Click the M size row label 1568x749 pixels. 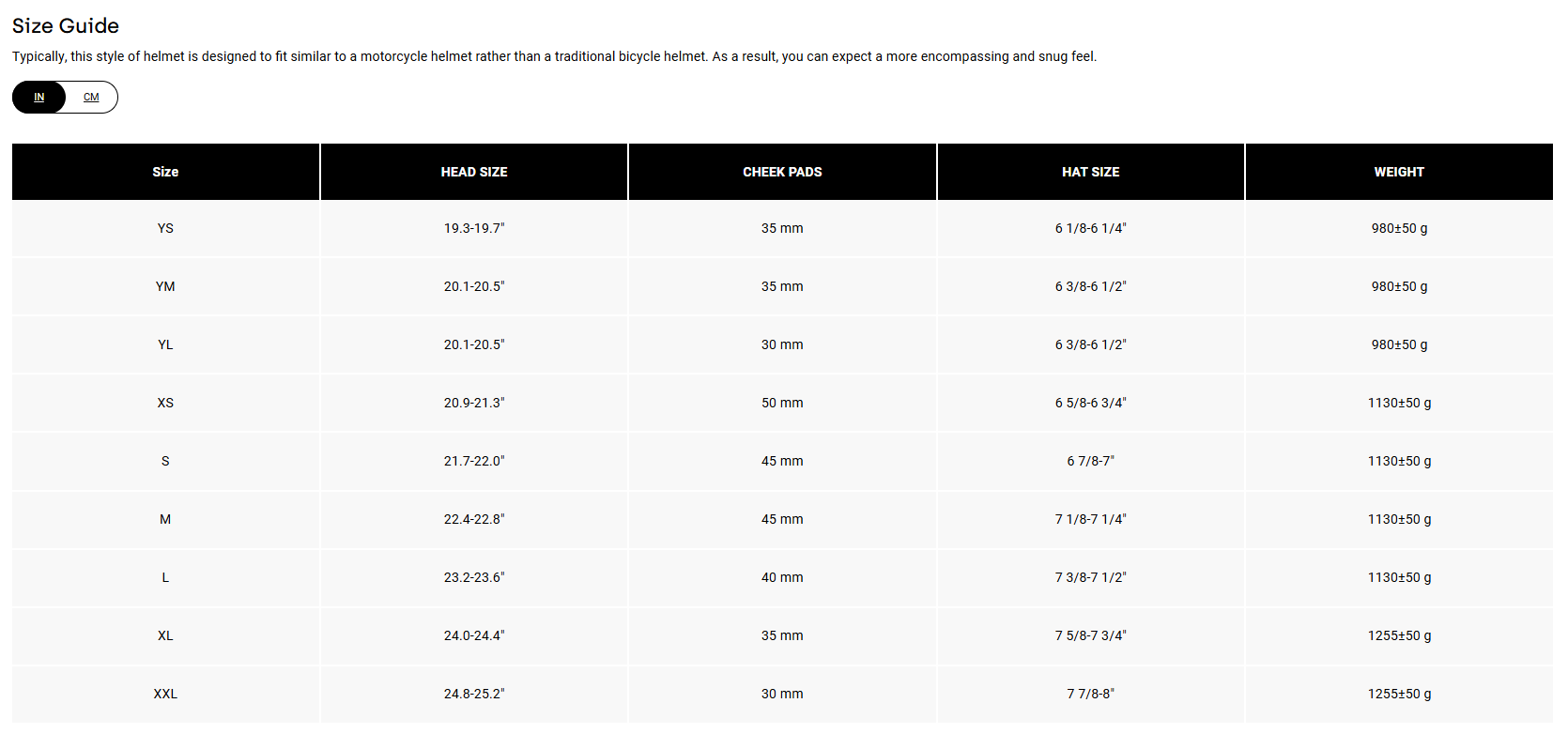click(165, 519)
